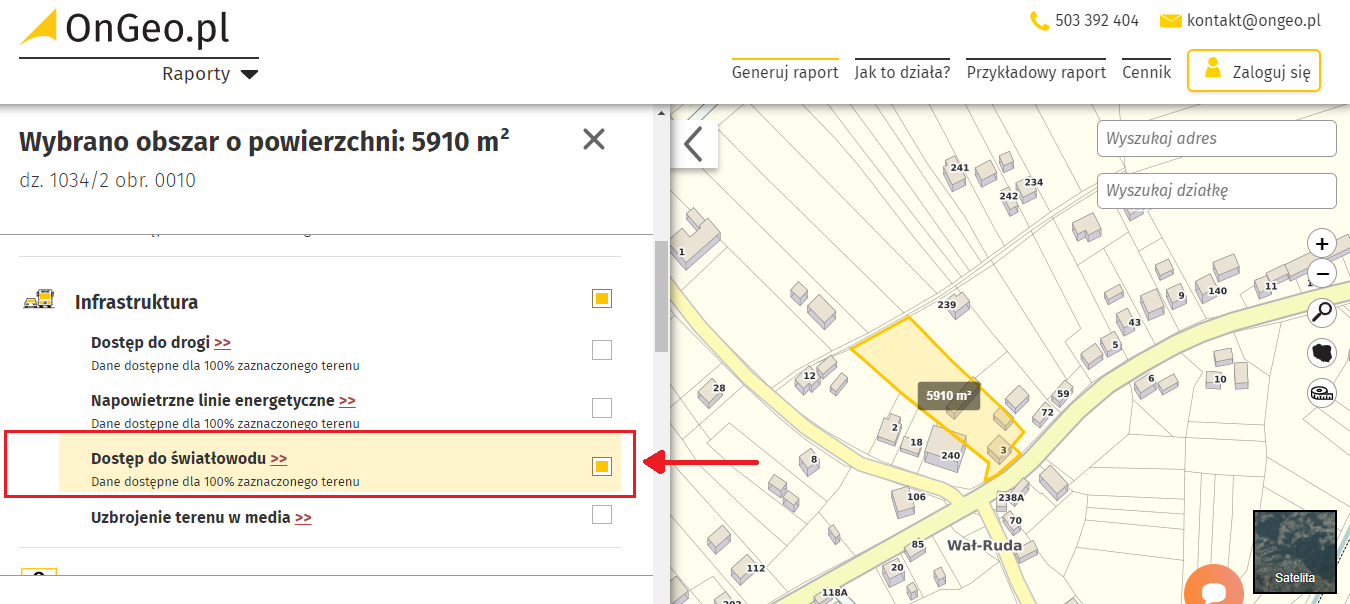The width and height of the screenshot is (1350, 604).
Task: Click the magnifier icon on the map
Action: coord(1322,313)
